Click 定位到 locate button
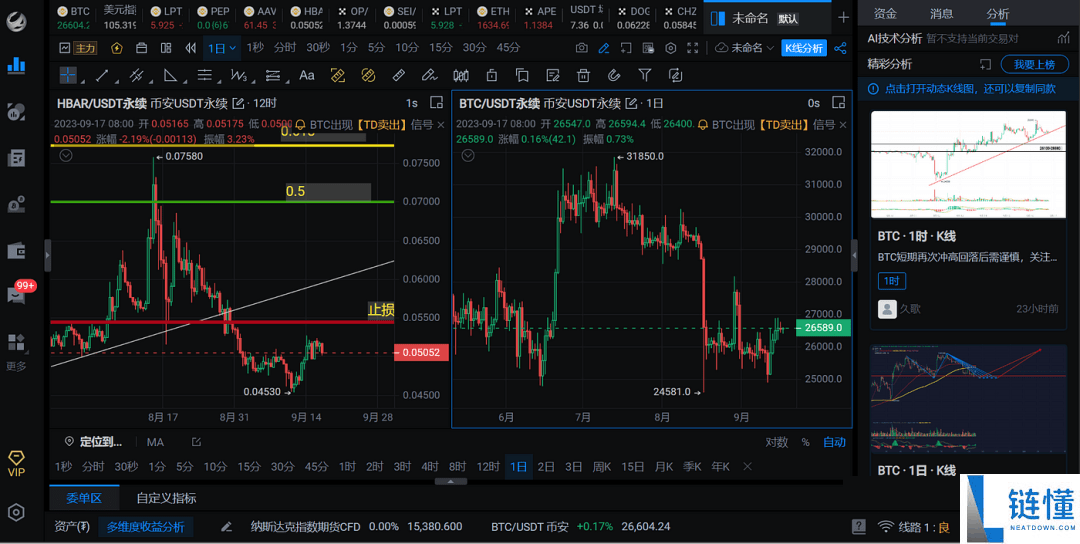This screenshot has height=544, width=1080. pyautogui.click(x=94, y=442)
